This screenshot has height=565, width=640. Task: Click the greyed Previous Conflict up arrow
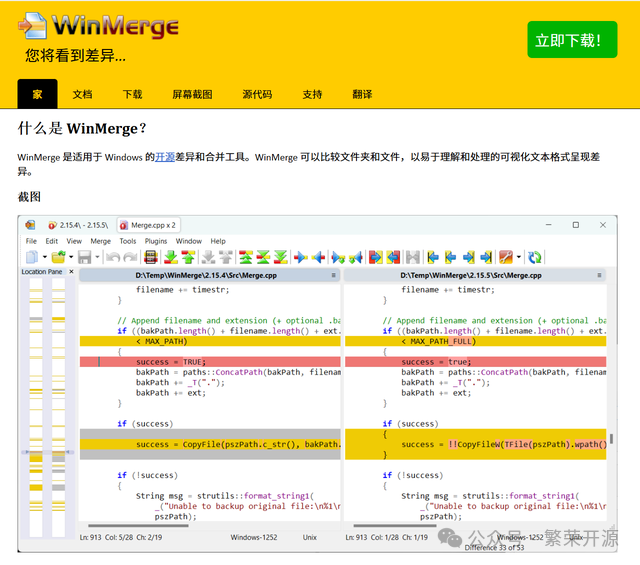(x=226, y=257)
